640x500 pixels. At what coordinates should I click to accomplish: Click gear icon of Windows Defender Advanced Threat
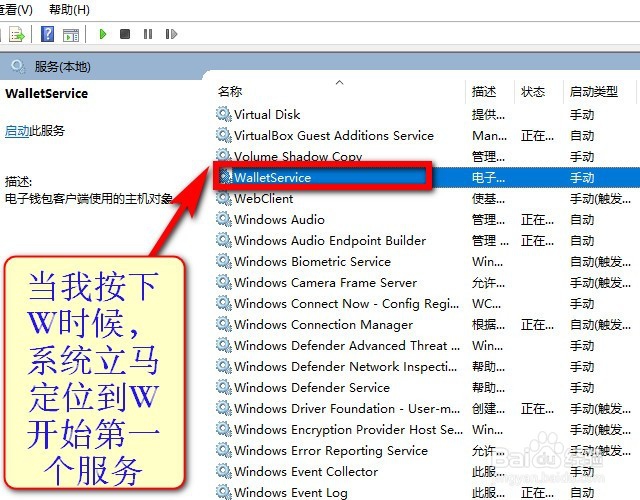tap(224, 345)
